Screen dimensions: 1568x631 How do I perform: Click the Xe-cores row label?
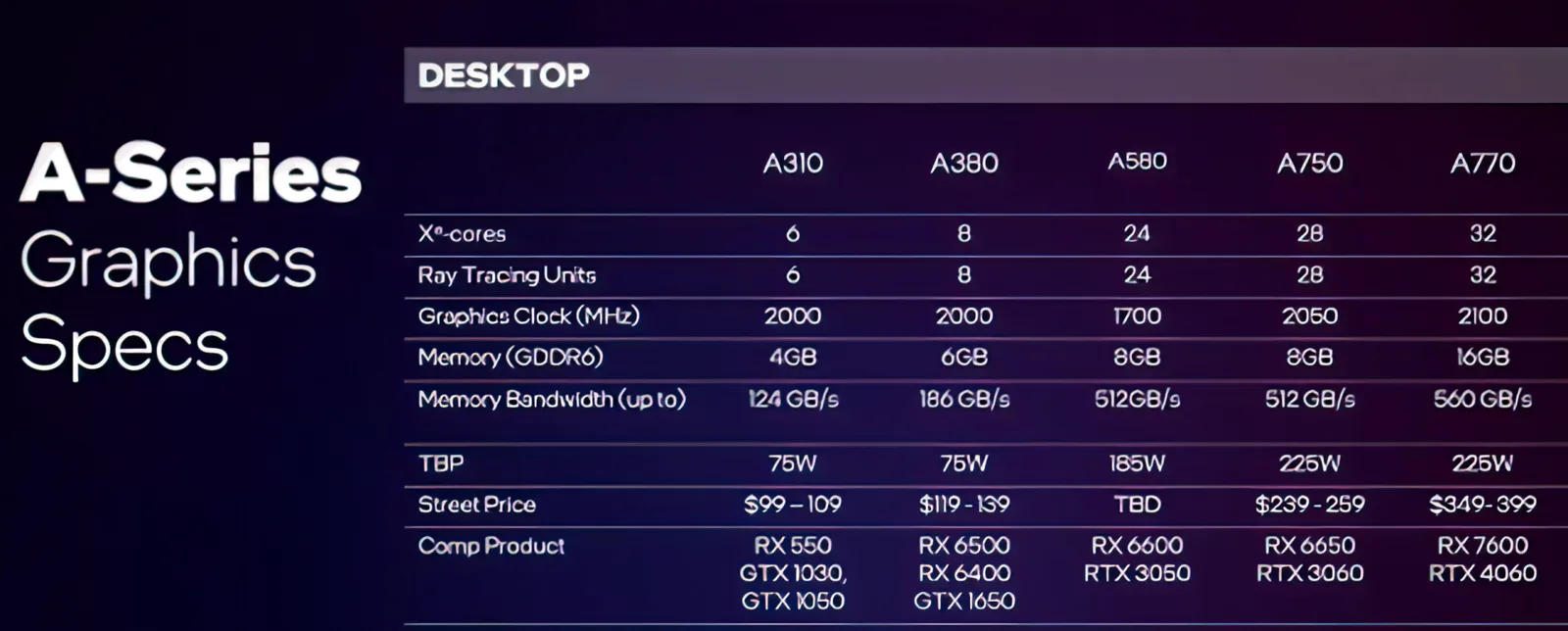coord(462,233)
